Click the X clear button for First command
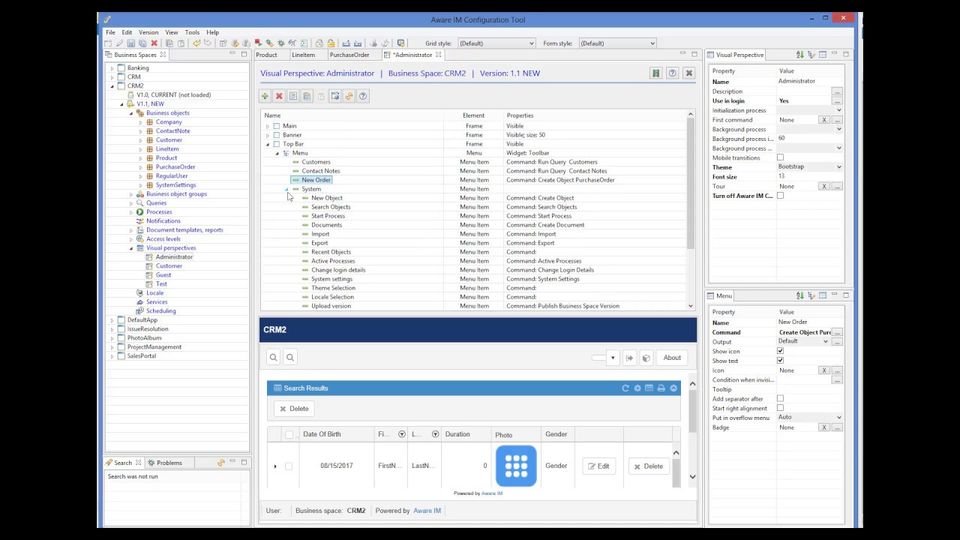The image size is (960, 540). pyautogui.click(x=824, y=120)
